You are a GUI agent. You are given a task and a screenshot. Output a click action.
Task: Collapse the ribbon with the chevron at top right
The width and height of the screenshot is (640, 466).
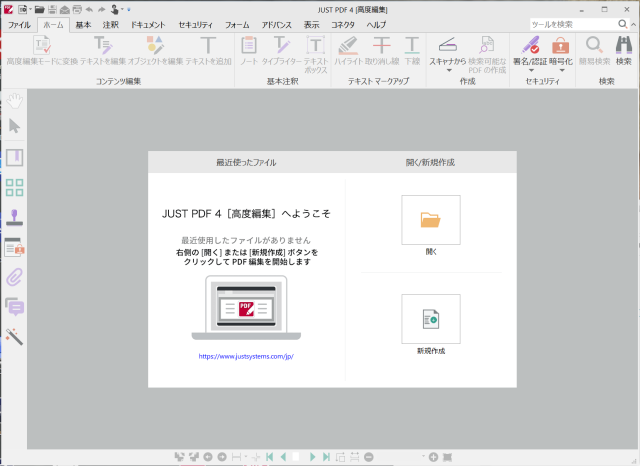[633, 24]
